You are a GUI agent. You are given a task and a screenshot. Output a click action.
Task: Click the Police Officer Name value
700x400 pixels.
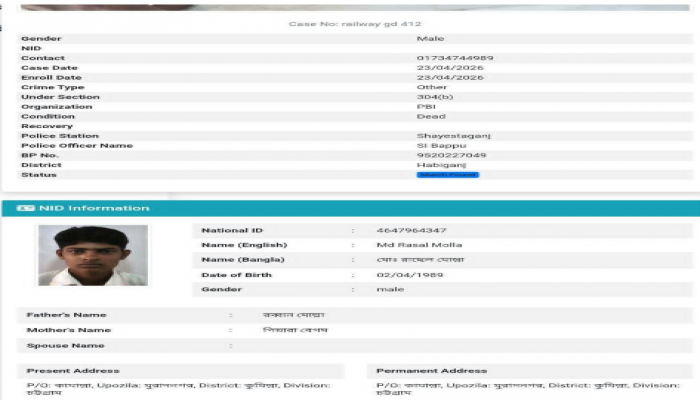tap(438, 146)
